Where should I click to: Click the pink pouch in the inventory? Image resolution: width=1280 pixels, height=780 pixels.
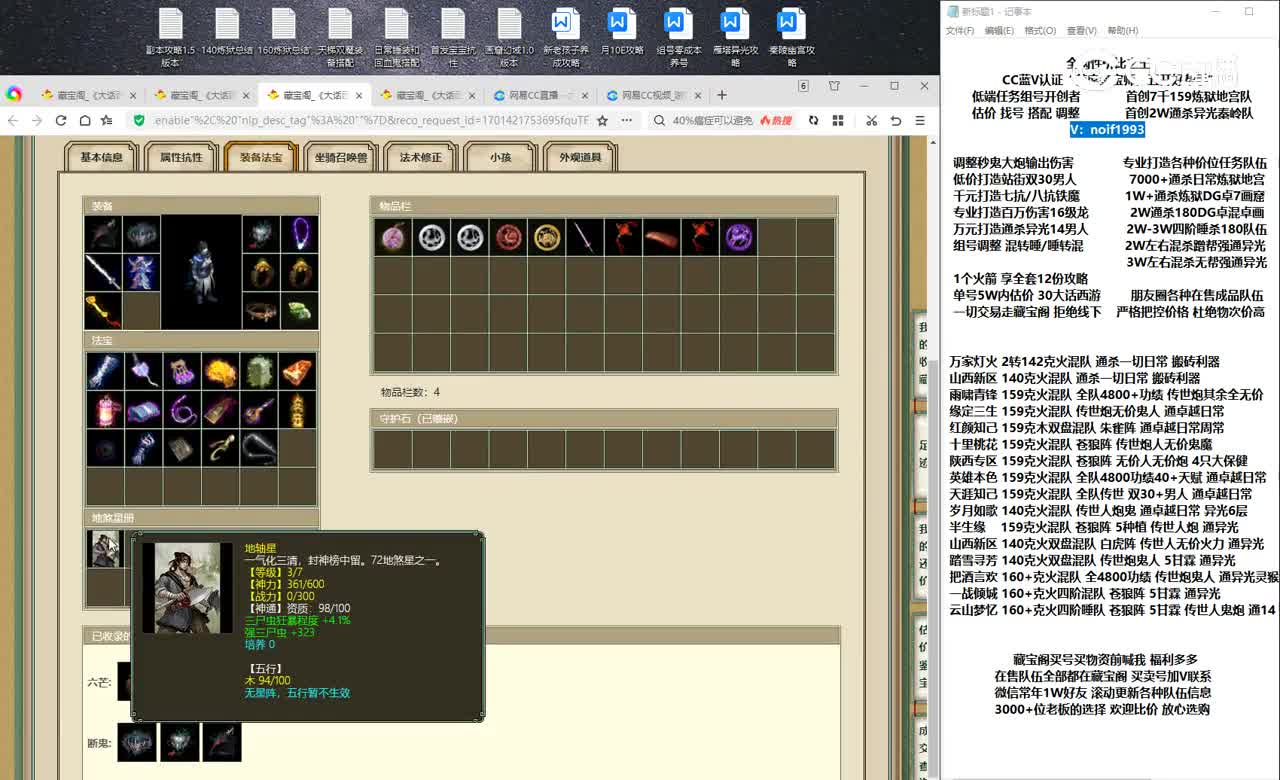pyautogui.click(x=393, y=237)
